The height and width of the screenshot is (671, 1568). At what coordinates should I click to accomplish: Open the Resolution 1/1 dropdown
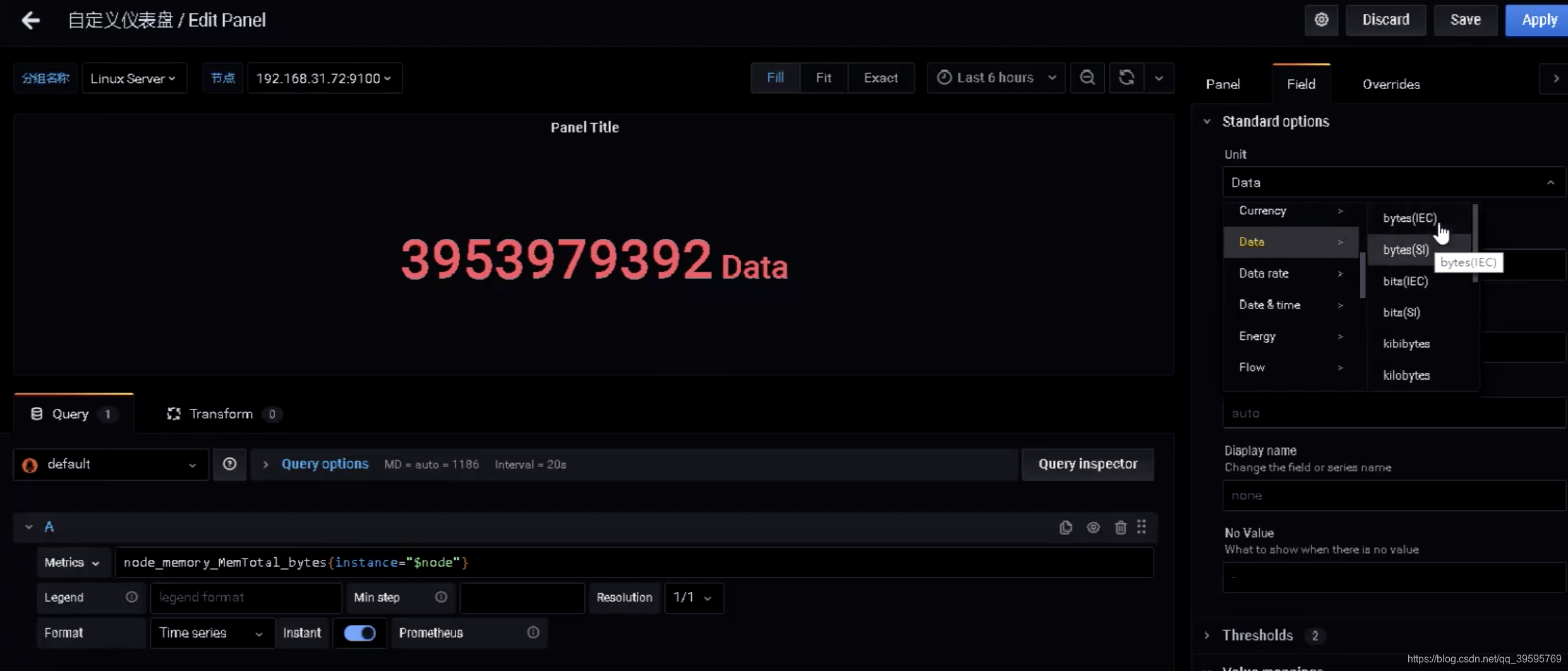point(694,597)
